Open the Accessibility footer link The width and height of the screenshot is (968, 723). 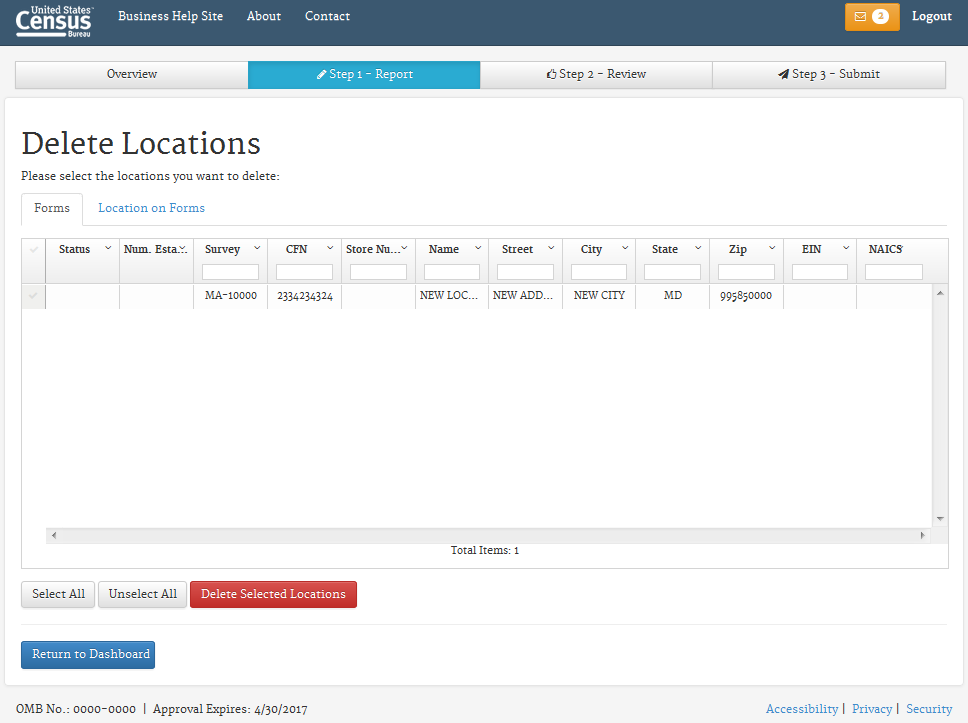(802, 709)
